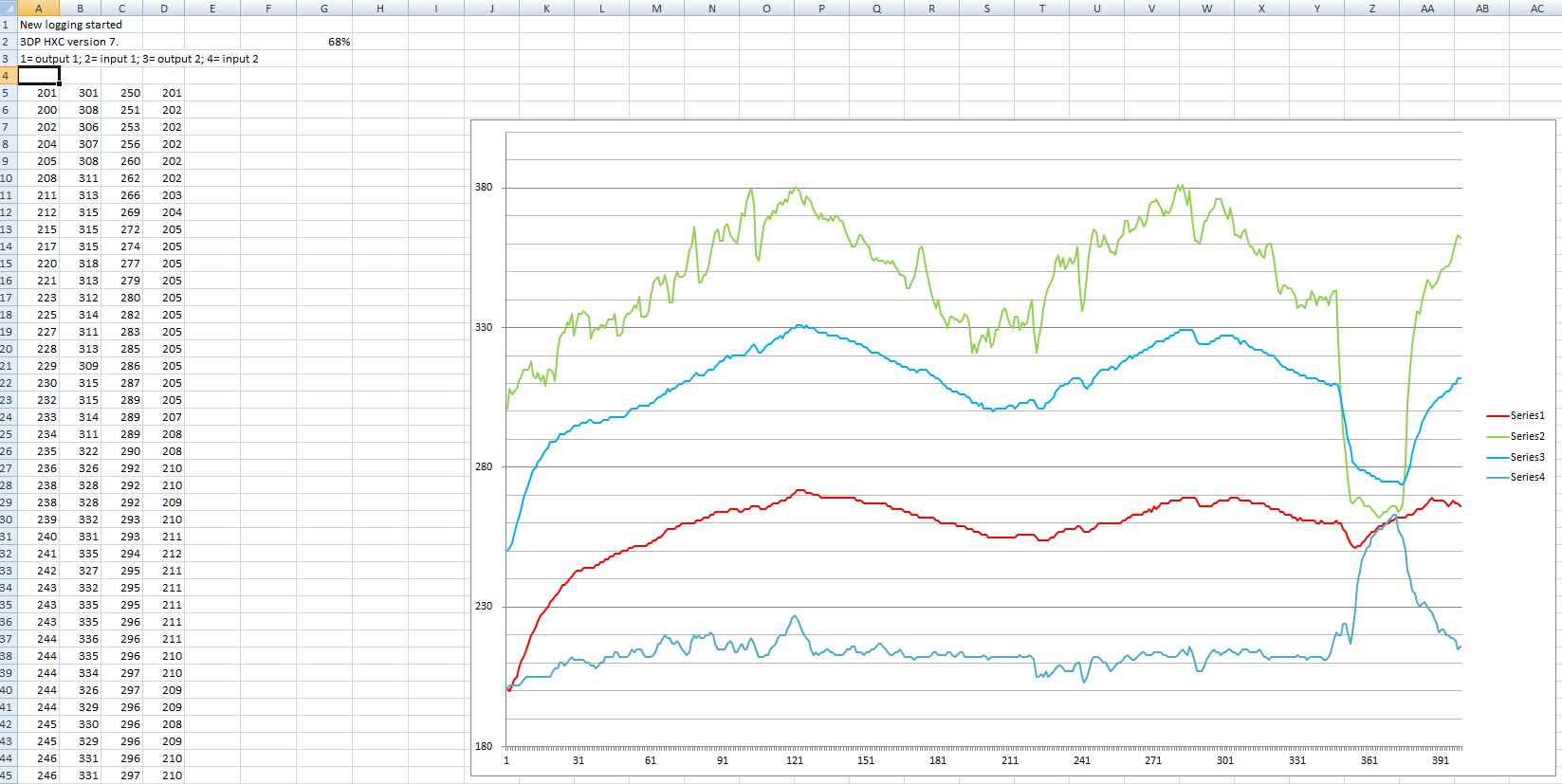The height and width of the screenshot is (784, 1562).
Task: Select cell B27 showing 326
Action: tap(82, 468)
